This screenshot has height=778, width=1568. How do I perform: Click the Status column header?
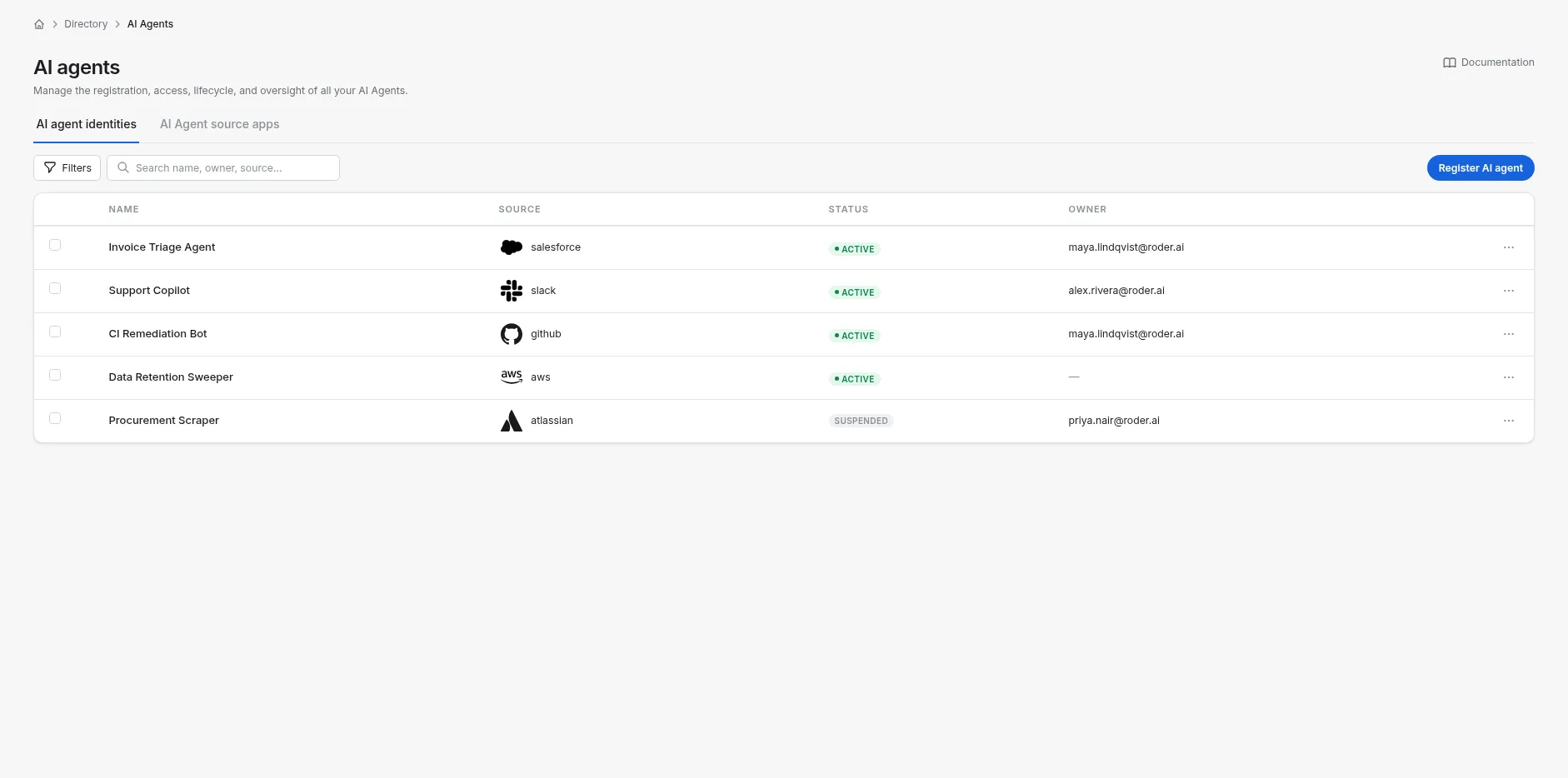(848, 209)
